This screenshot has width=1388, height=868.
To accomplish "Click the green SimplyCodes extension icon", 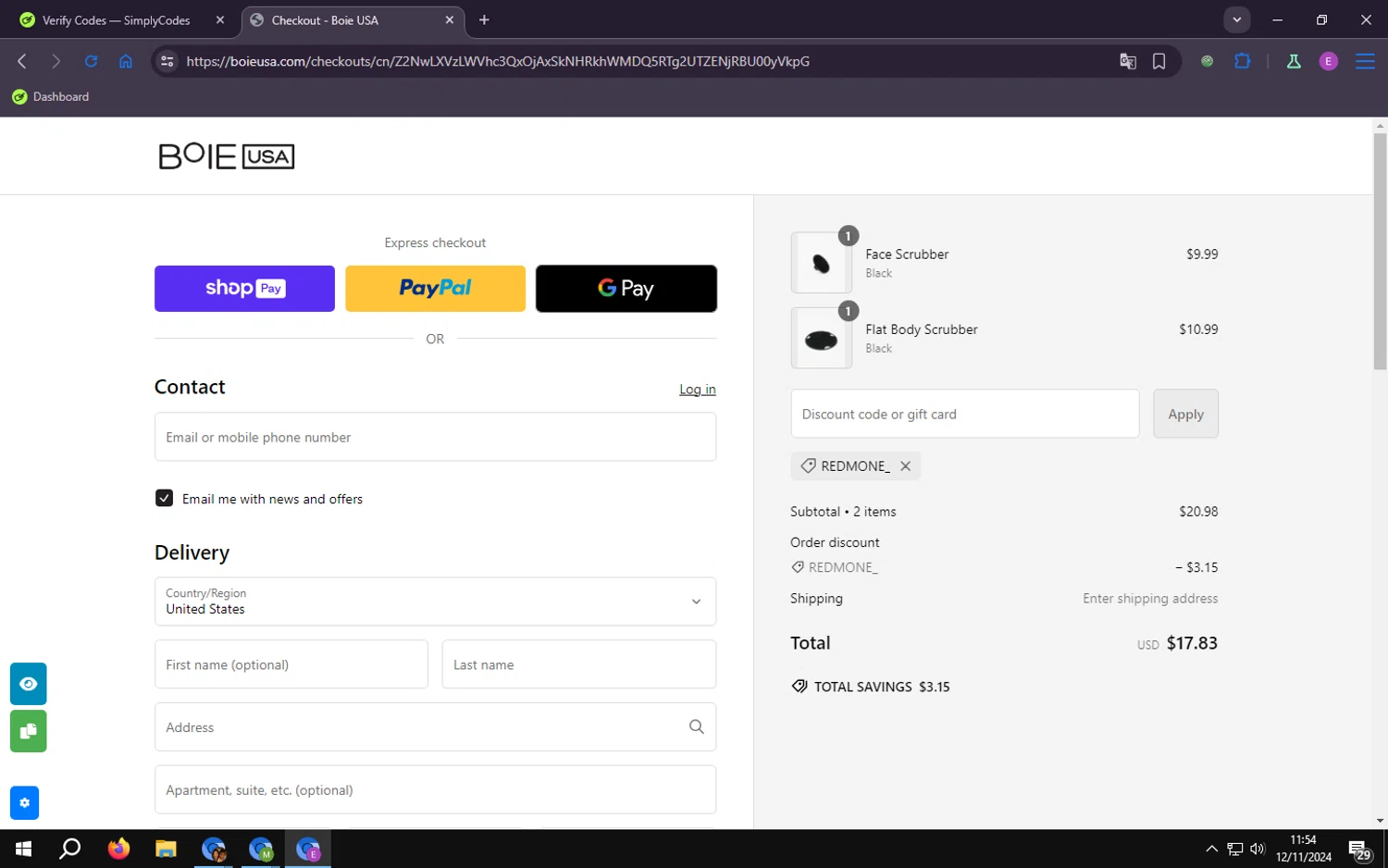I will click(x=1207, y=61).
